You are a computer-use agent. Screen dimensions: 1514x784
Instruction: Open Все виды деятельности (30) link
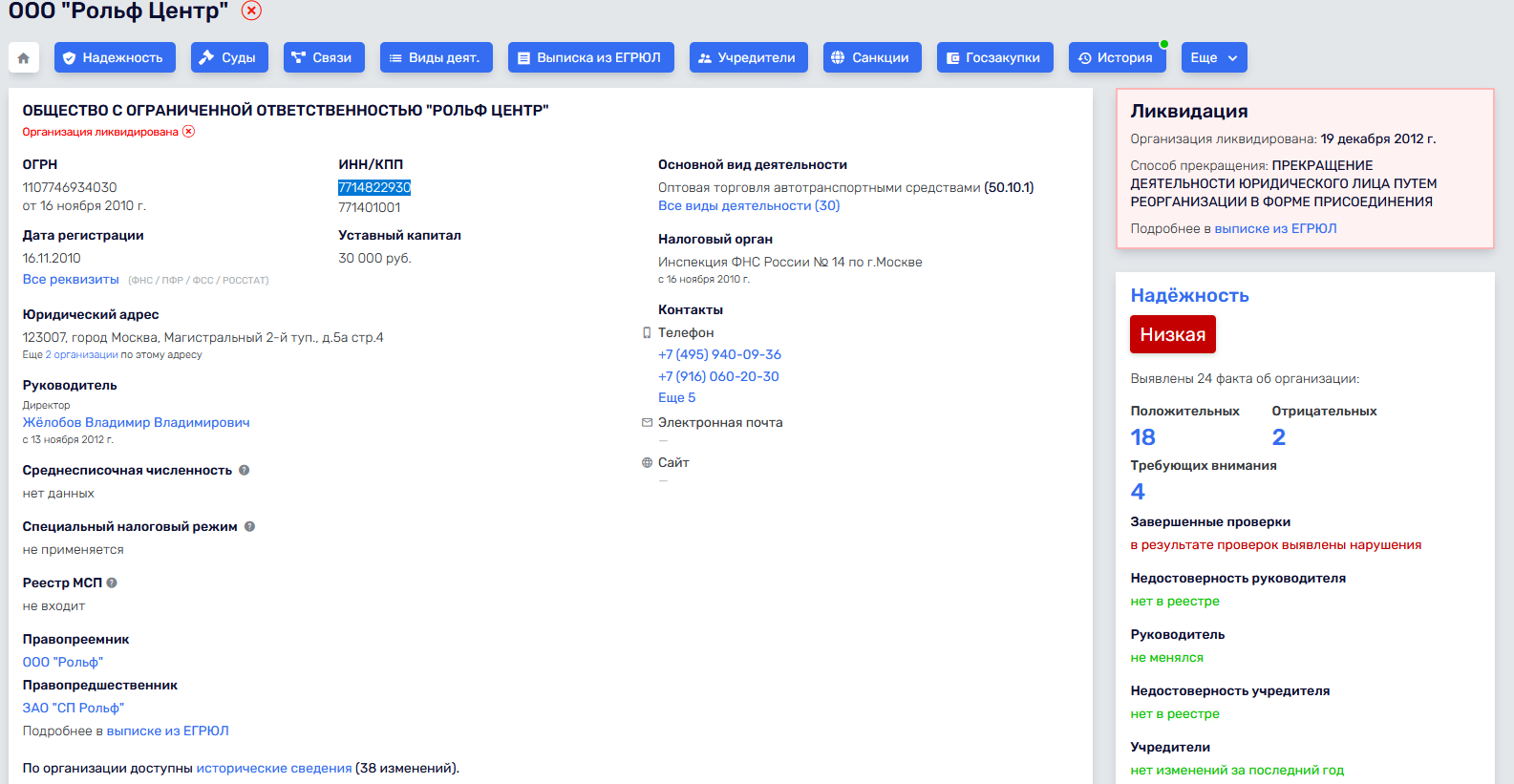click(x=749, y=205)
